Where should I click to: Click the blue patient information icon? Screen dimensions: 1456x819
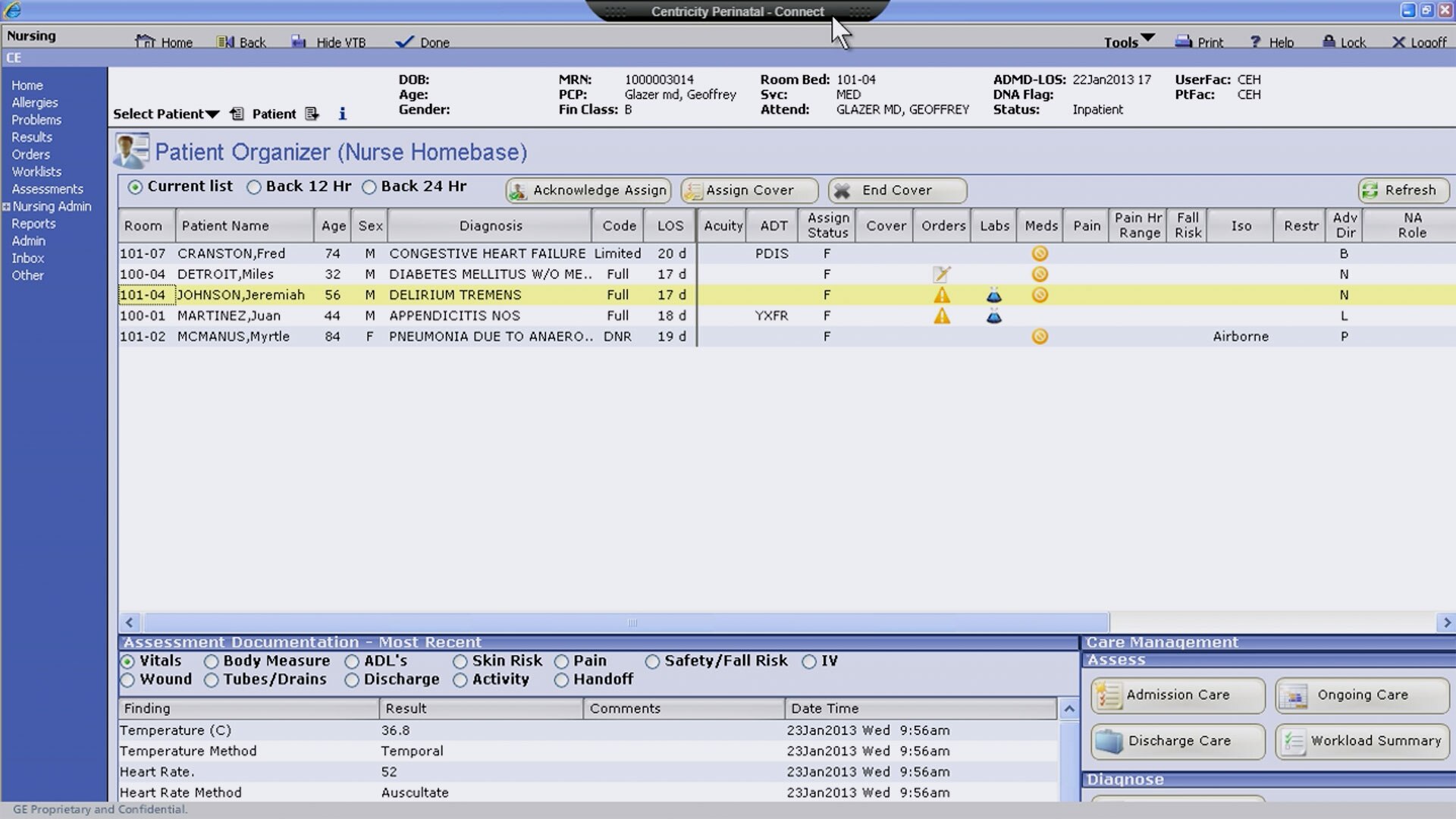coord(343,113)
